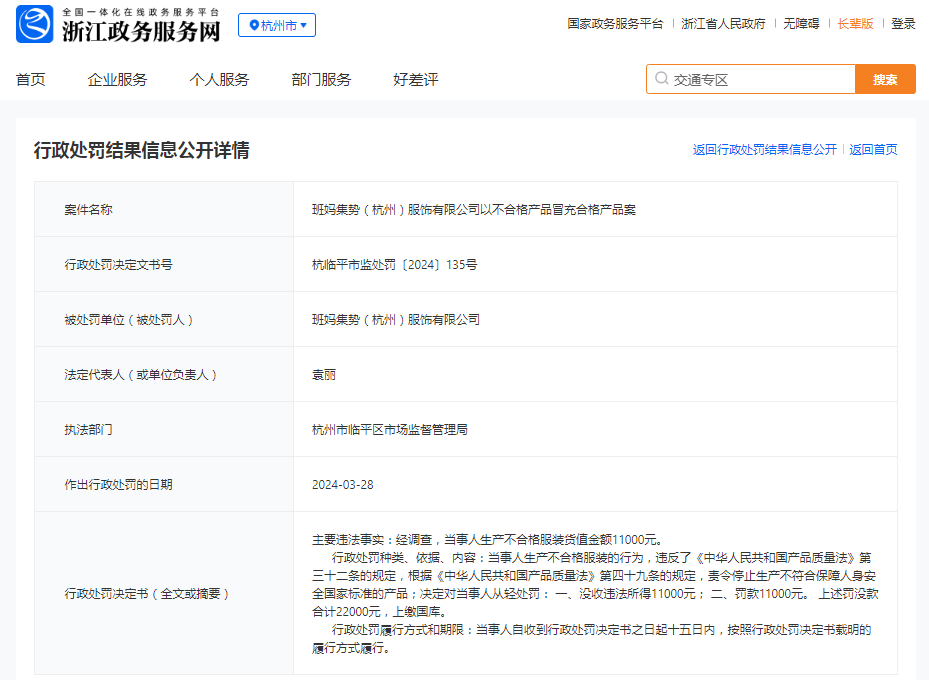Focus the 交通专区 search input field
The image size is (929, 680).
coord(751,79)
